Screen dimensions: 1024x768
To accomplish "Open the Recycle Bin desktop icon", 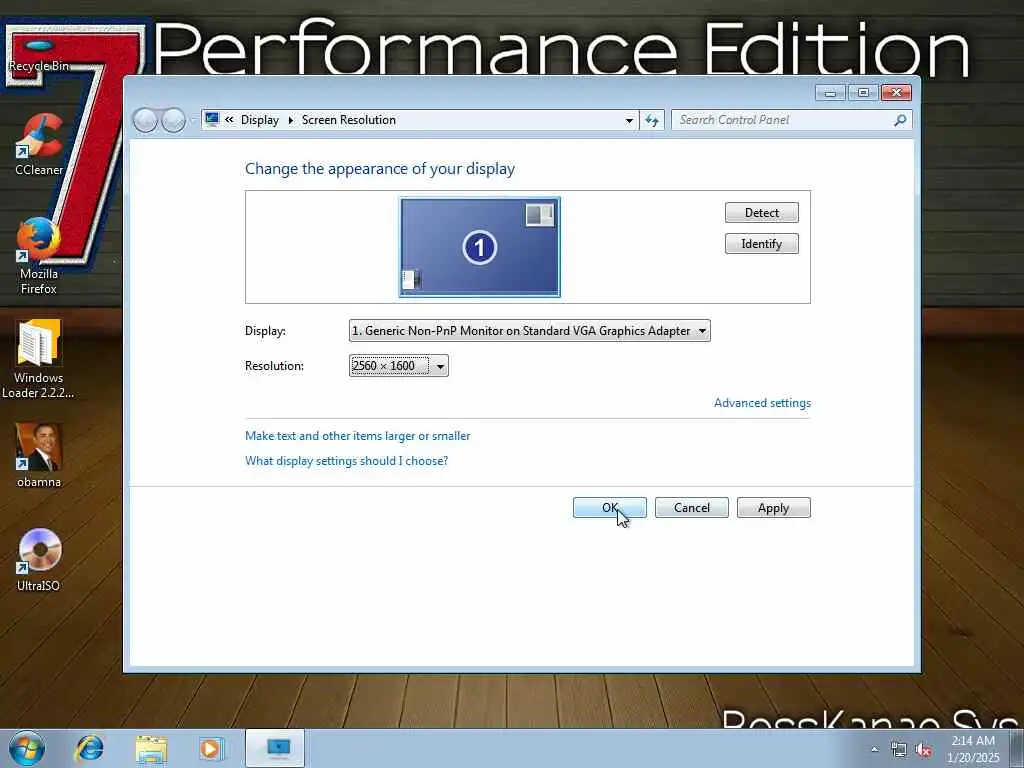I will pyautogui.click(x=39, y=56).
